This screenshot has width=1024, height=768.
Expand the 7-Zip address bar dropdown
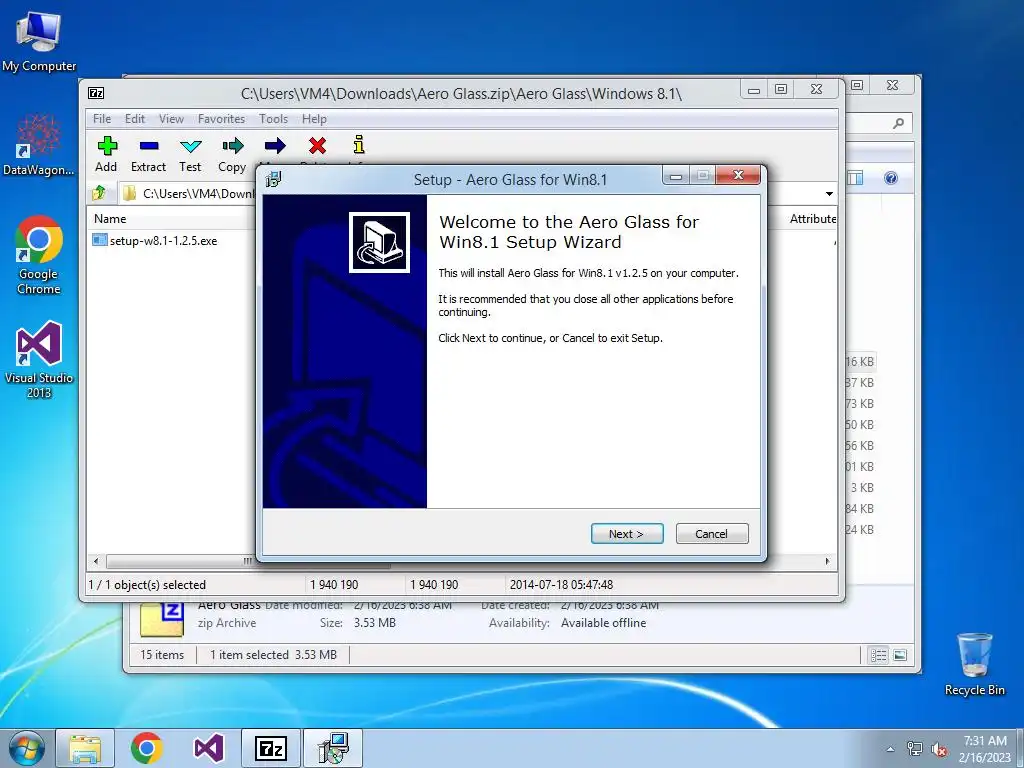coord(829,194)
